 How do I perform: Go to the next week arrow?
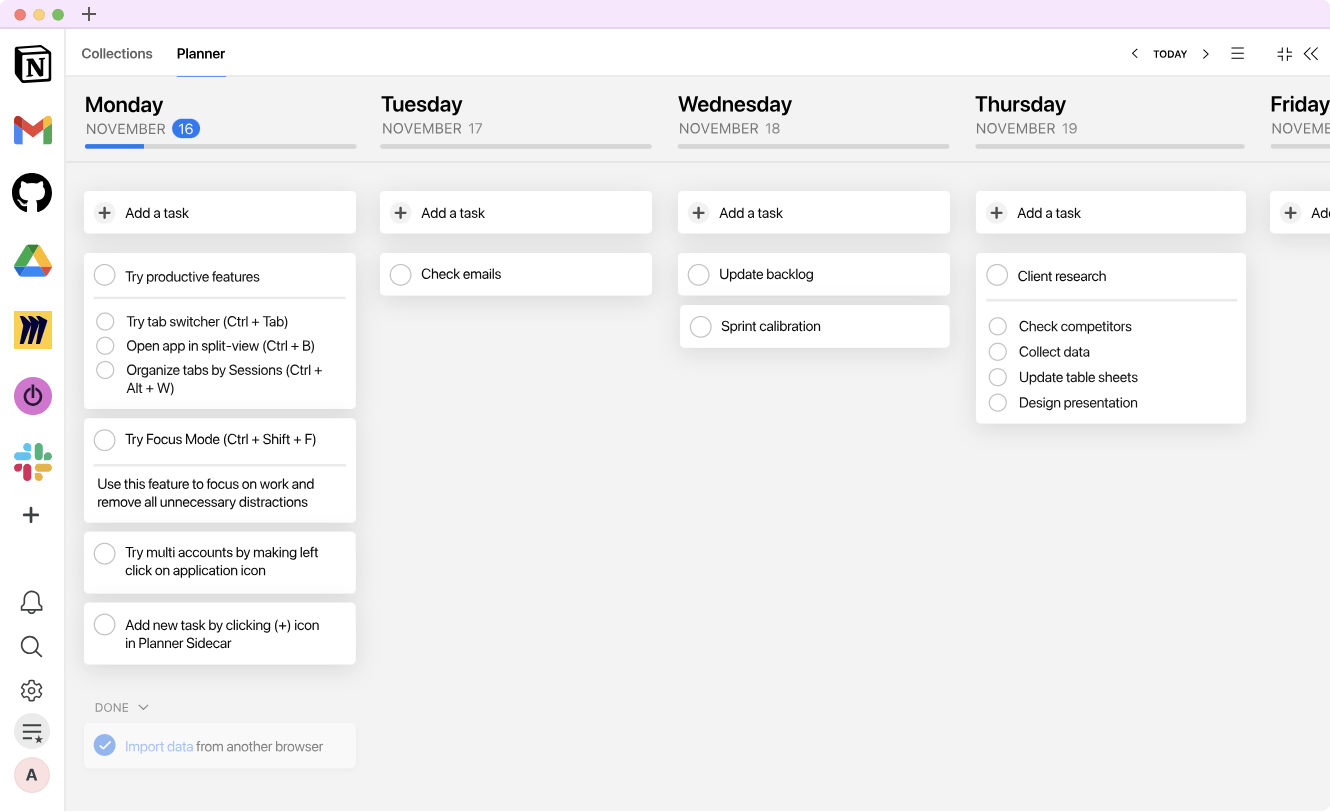(x=1206, y=54)
